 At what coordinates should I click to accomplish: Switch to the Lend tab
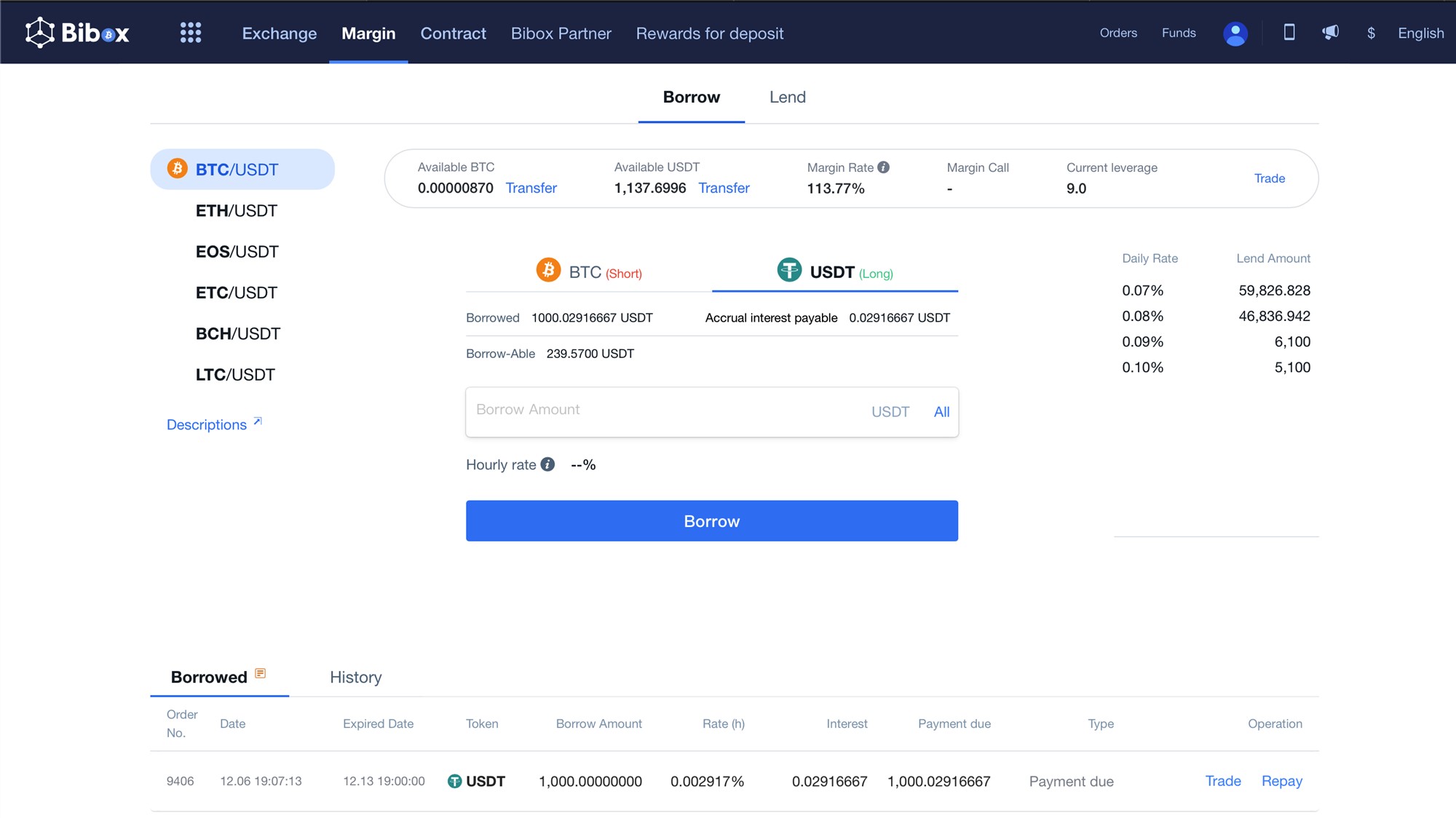pyautogui.click(x=787, y=98)
